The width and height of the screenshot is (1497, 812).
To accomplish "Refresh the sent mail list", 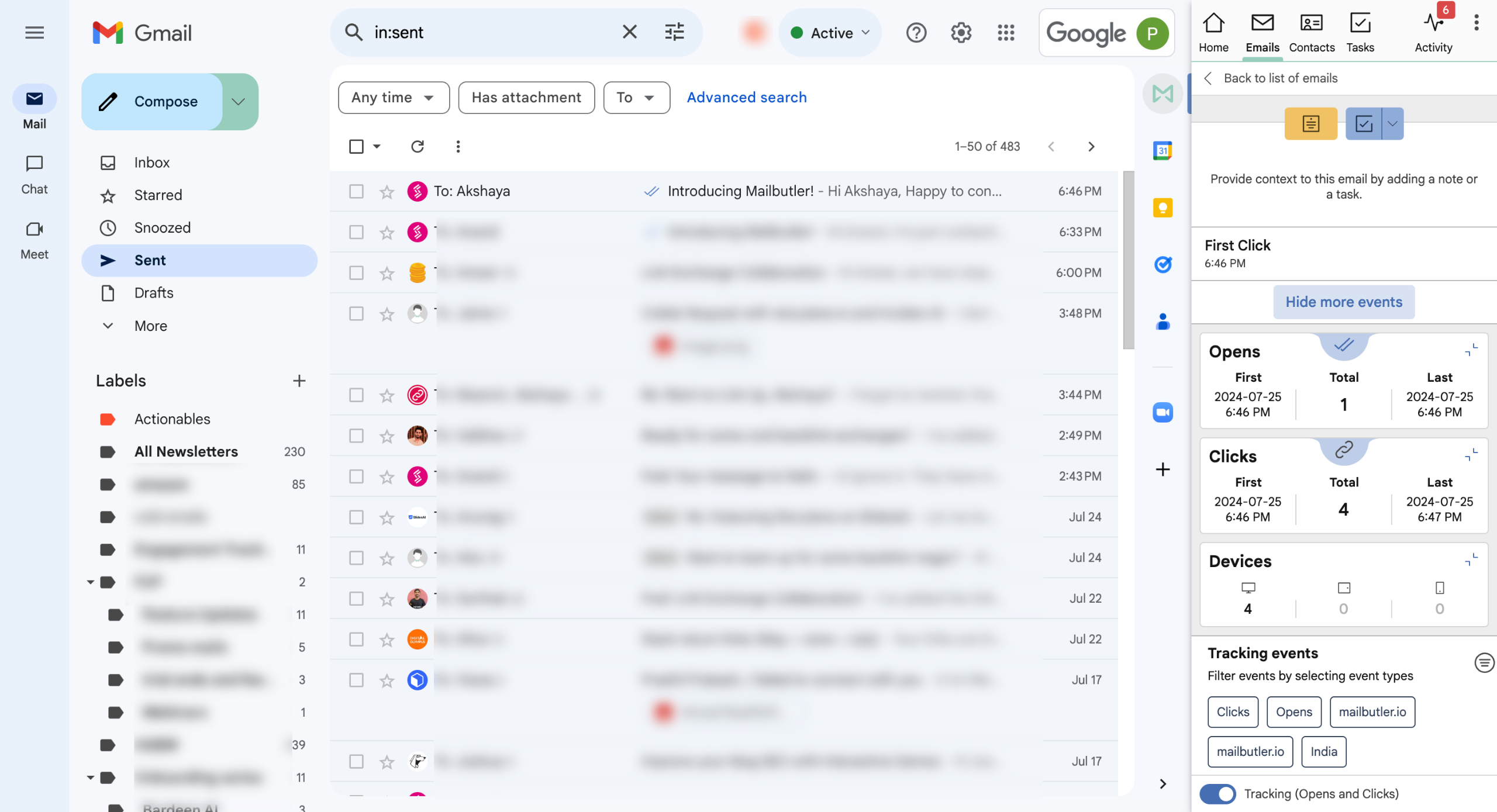I will click(417, 146).
